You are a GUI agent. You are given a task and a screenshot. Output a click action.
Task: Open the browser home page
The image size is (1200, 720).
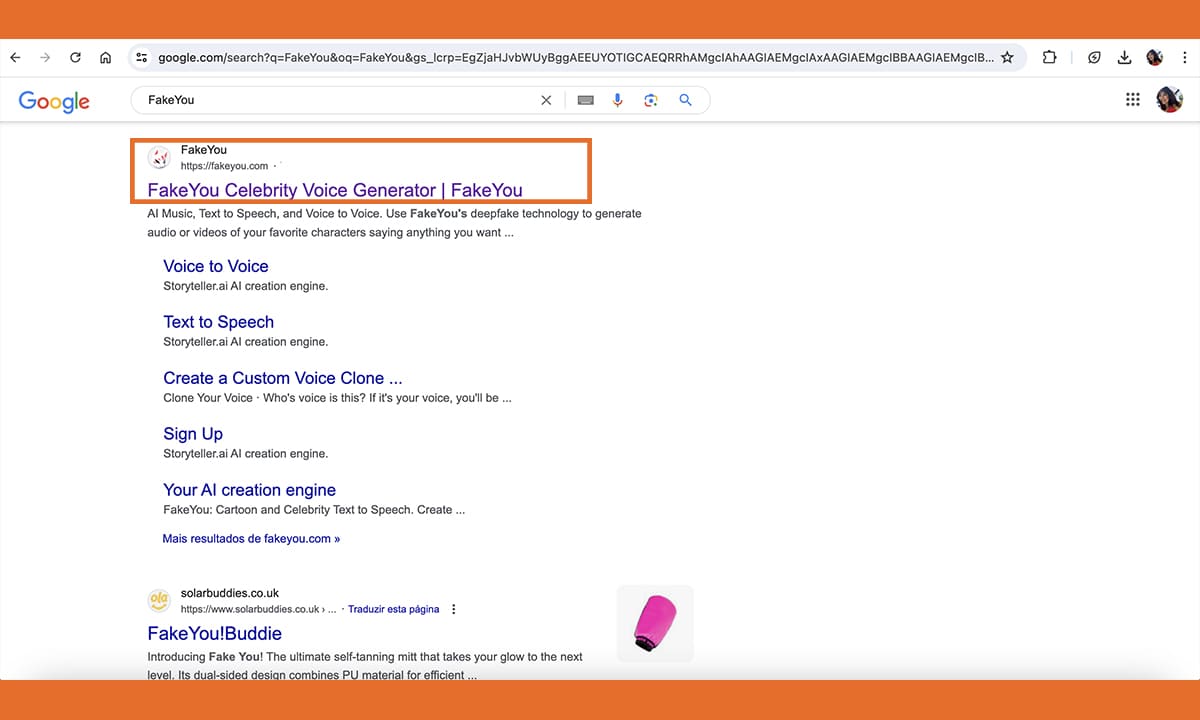pyautogui.click(x=105, y=58)
